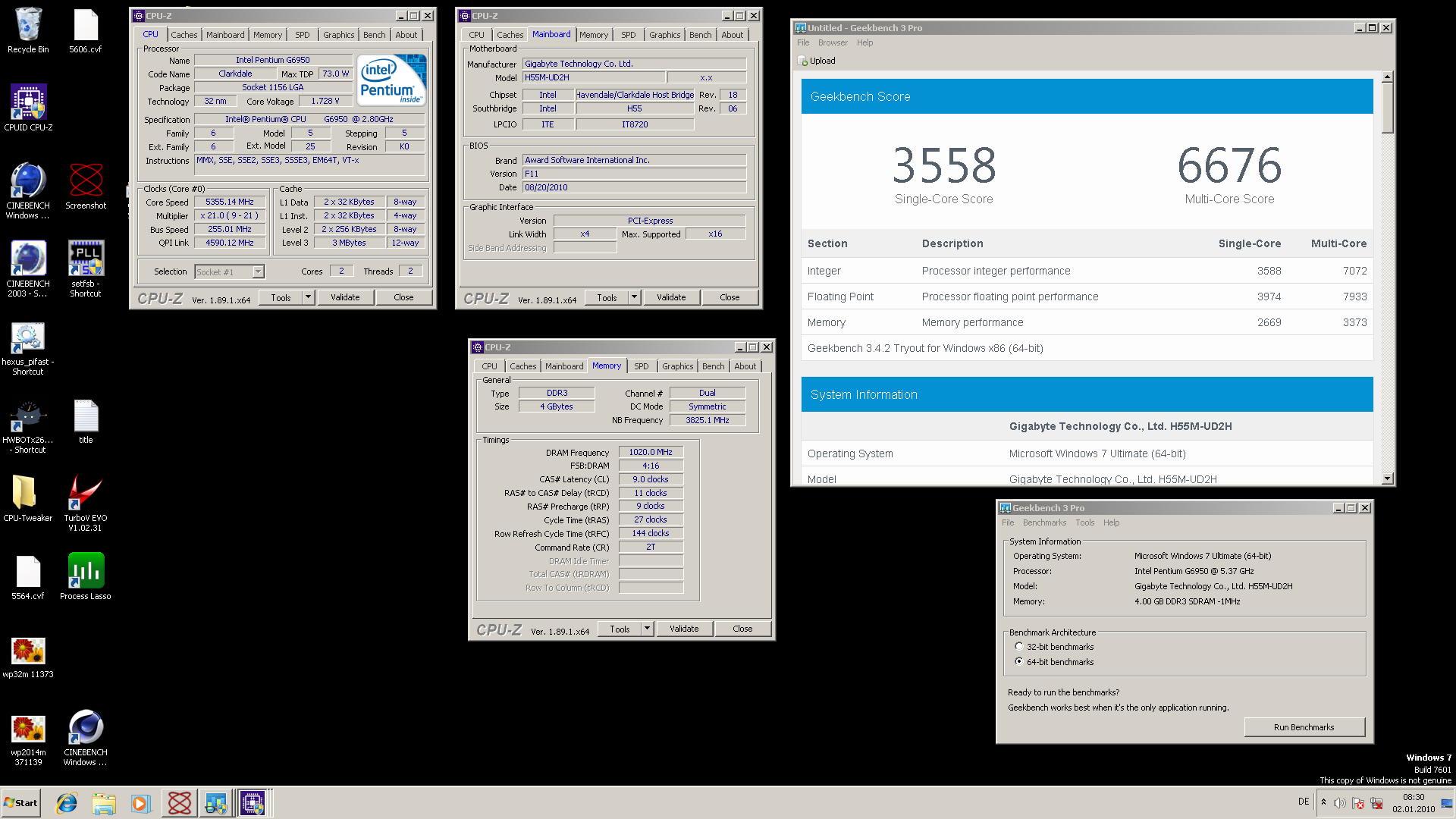
Task: Click the BIOS Version F11 field
Action: tap(635, 174)
